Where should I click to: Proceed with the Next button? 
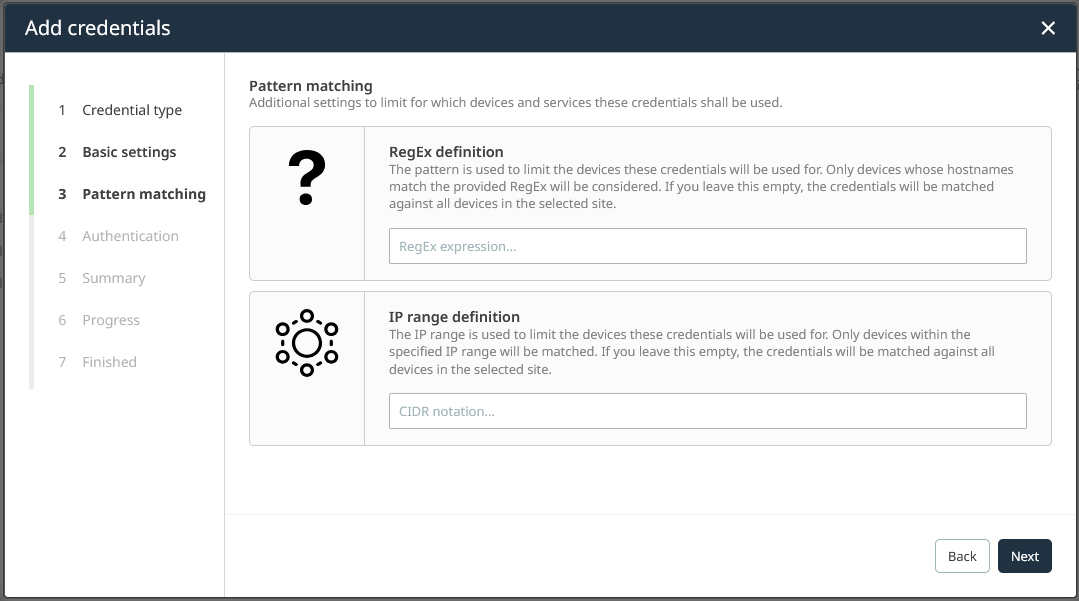pyautogui.click(x=1024, y=556)
